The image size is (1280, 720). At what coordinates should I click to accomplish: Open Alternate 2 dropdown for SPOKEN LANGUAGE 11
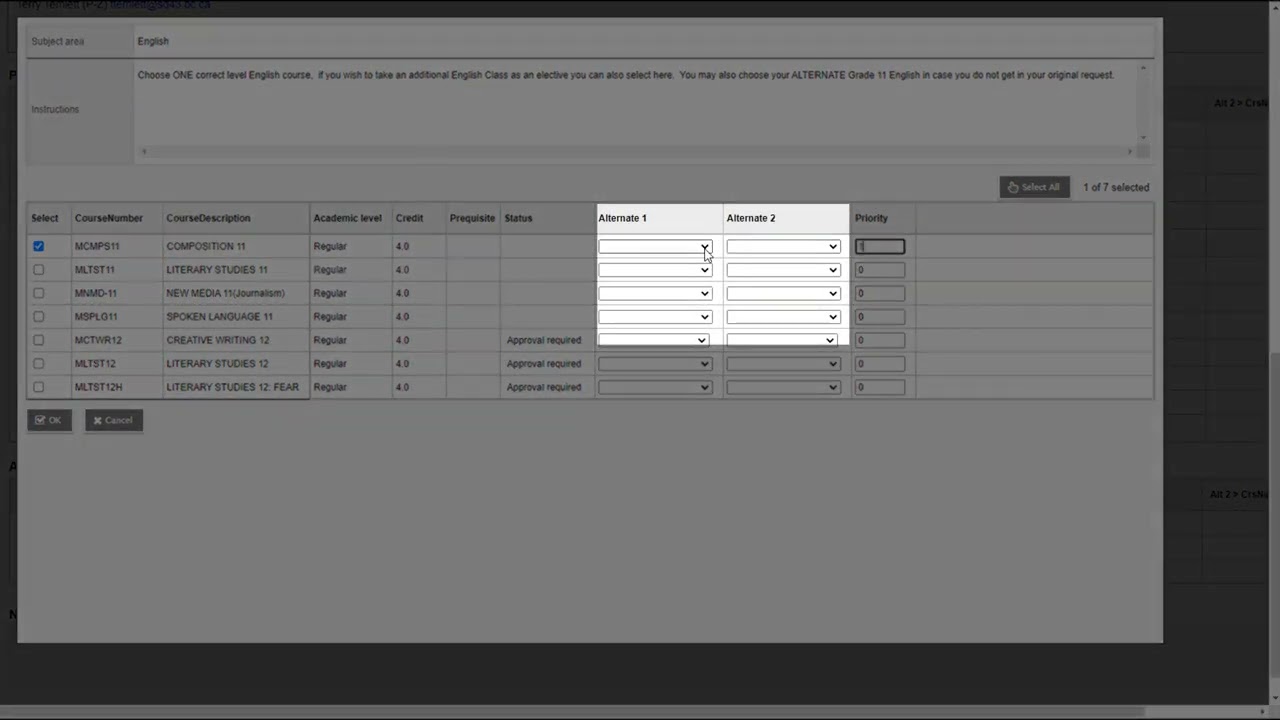[x=783, y=317]
